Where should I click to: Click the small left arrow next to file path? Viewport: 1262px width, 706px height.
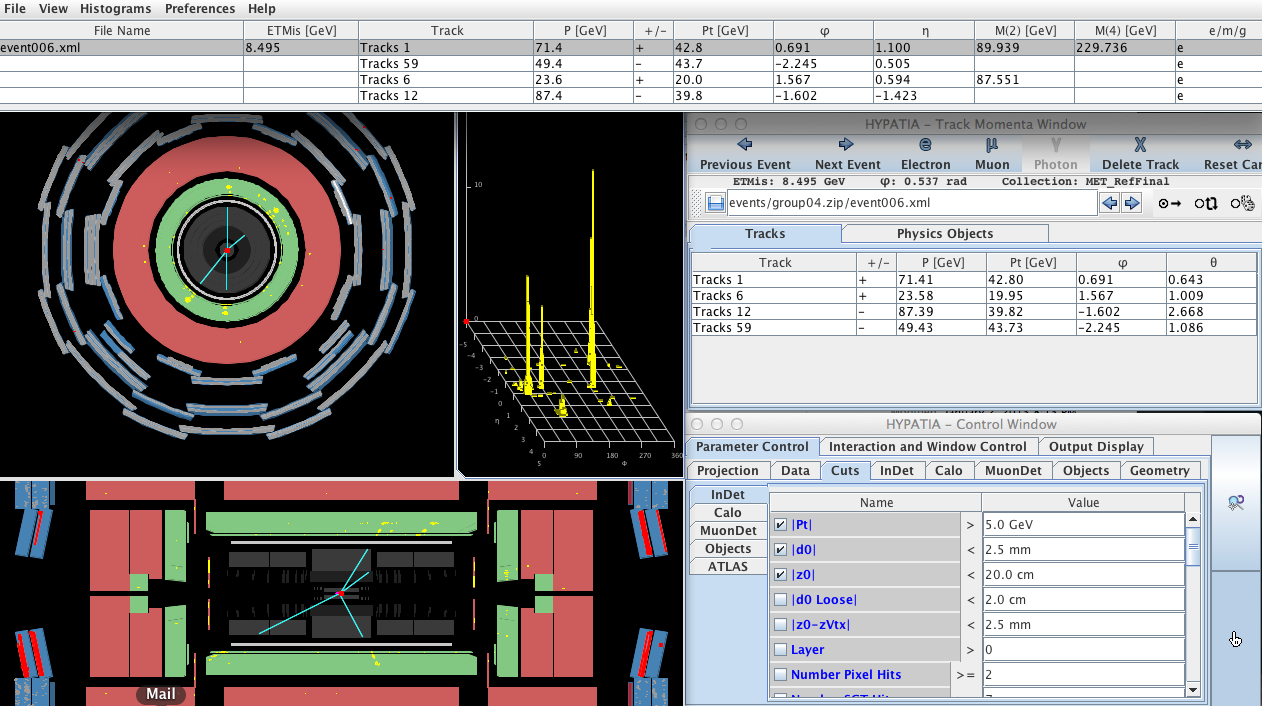click(1109, 204)
